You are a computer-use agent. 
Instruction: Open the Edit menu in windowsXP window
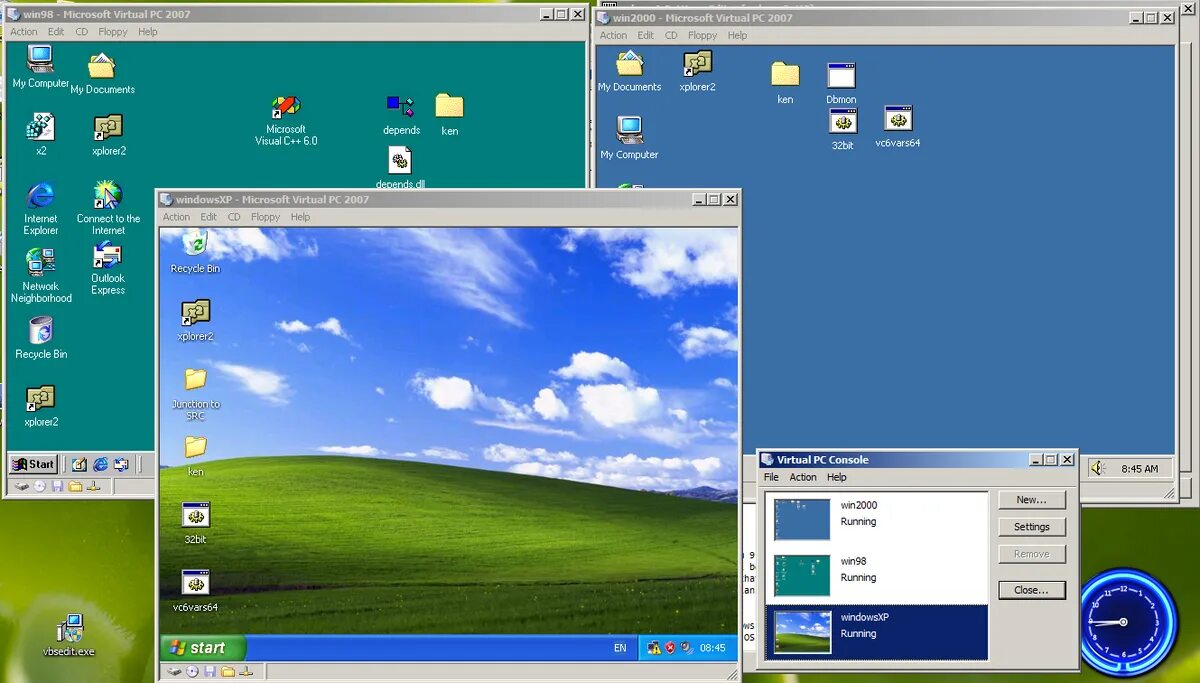pos(208,217)
